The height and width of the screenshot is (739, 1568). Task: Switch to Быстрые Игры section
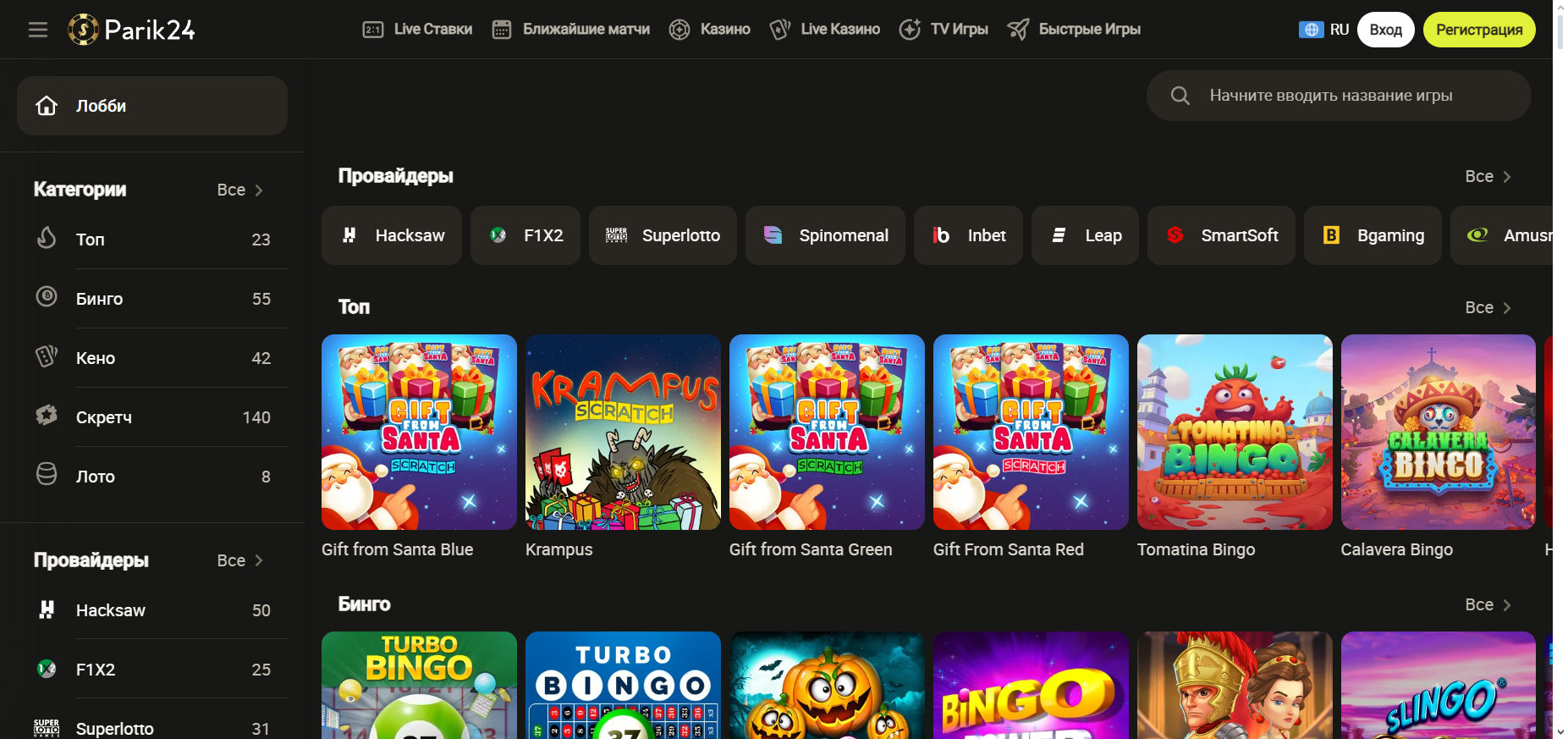click(1074, 30)
